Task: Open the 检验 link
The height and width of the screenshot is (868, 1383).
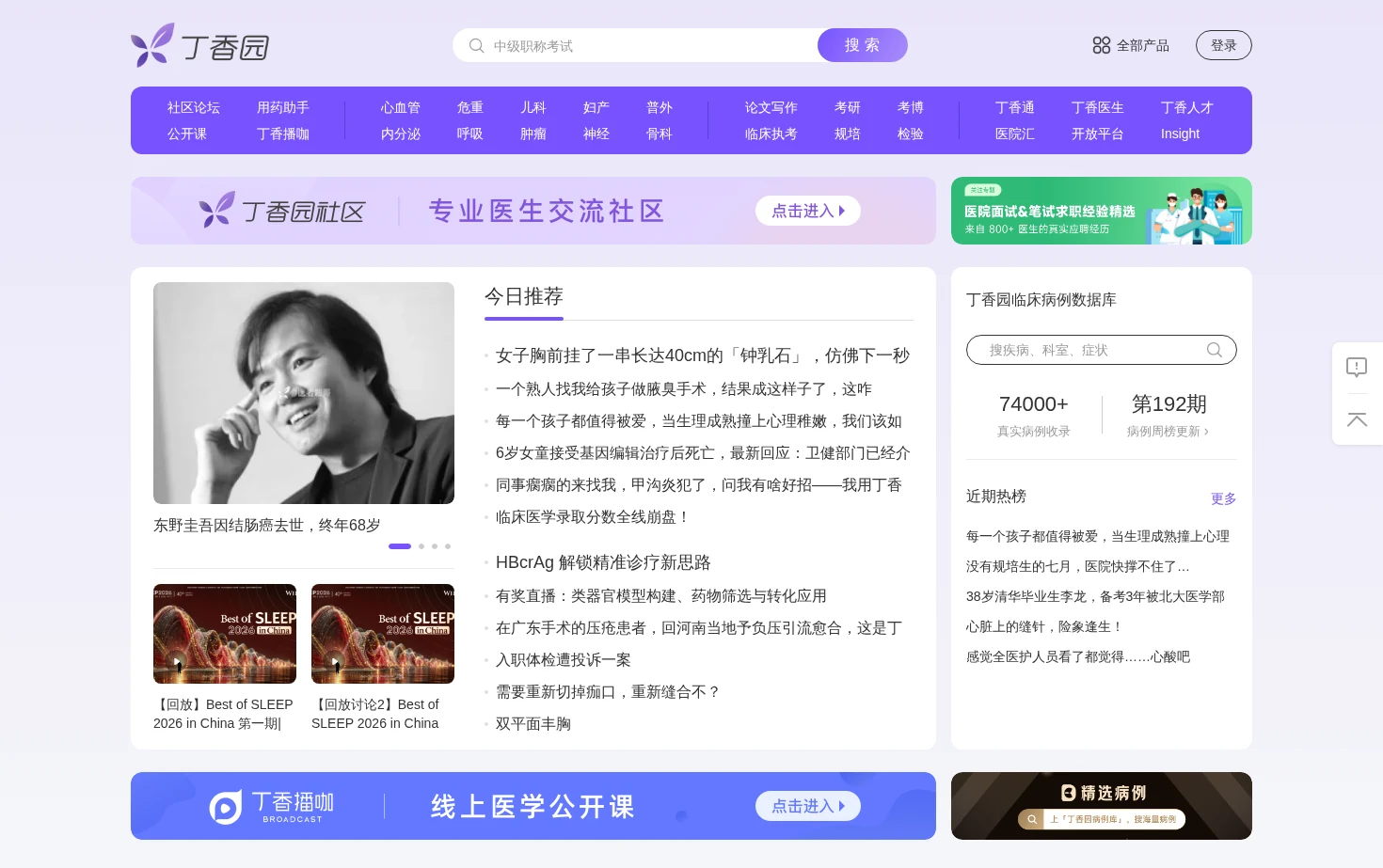Action: (x=911, y=134)
